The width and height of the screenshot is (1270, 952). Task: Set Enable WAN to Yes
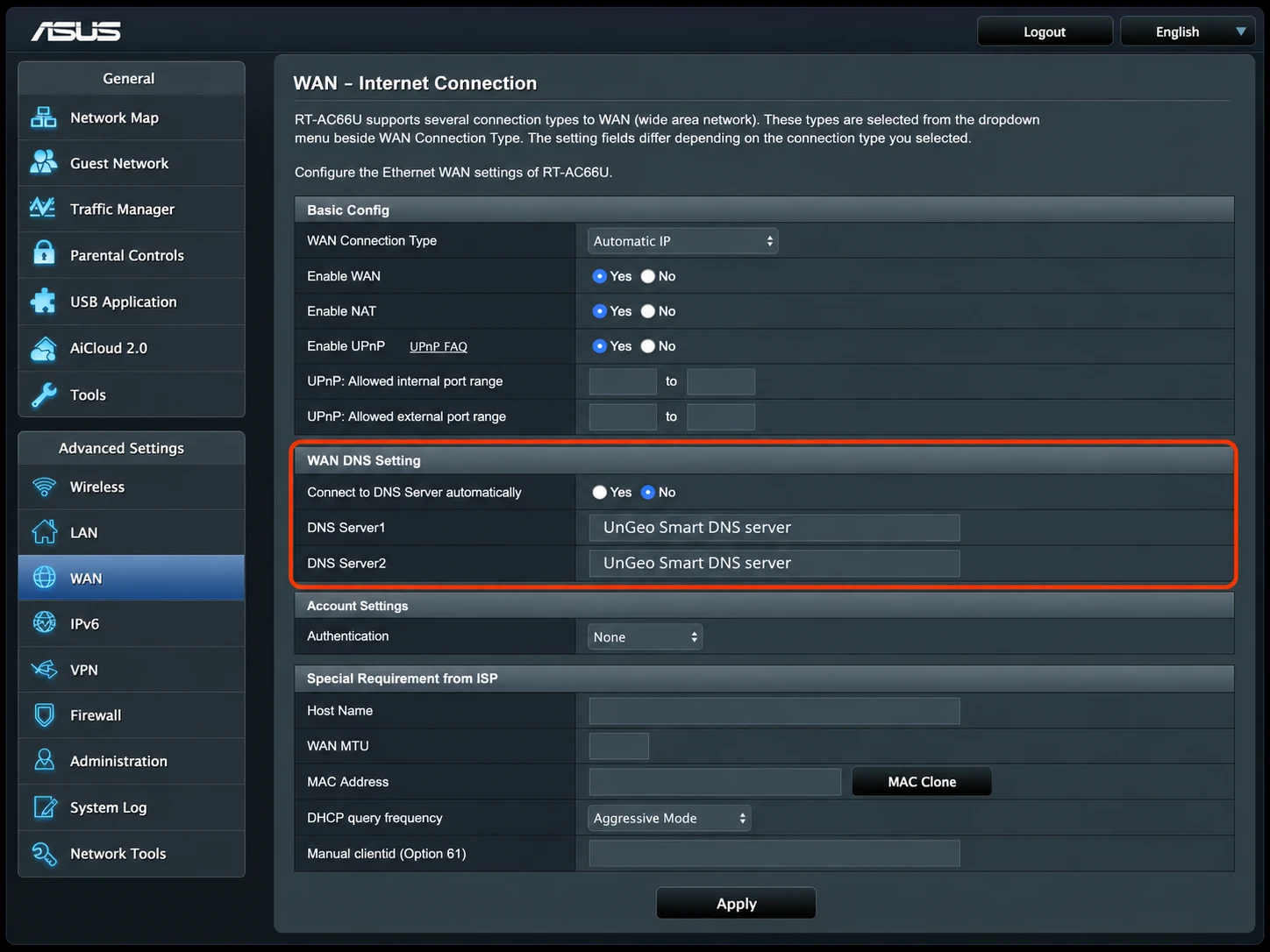pos(600,276)
